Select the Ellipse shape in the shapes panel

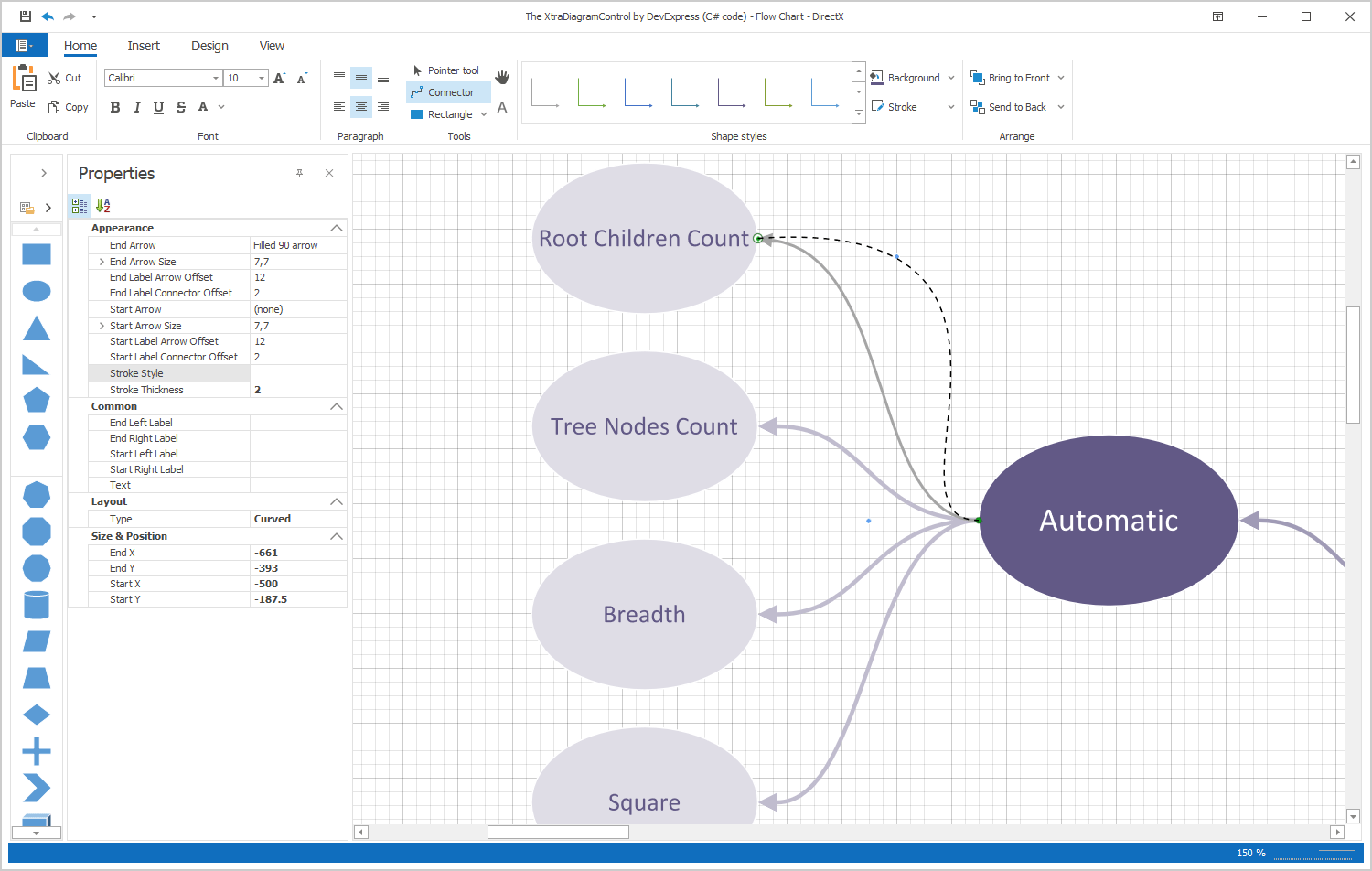pyautogui.click(x=36, y=291)
